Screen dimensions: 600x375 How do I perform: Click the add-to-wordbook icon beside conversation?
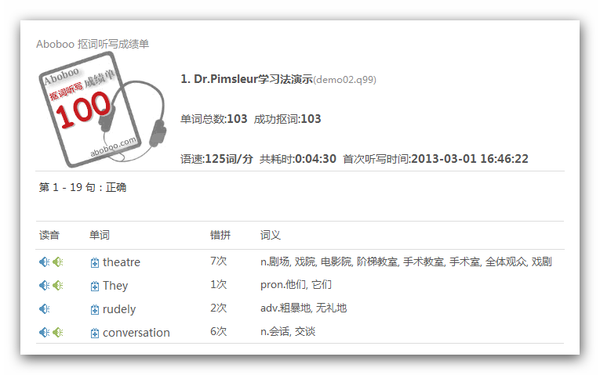(x=95, y=333)
